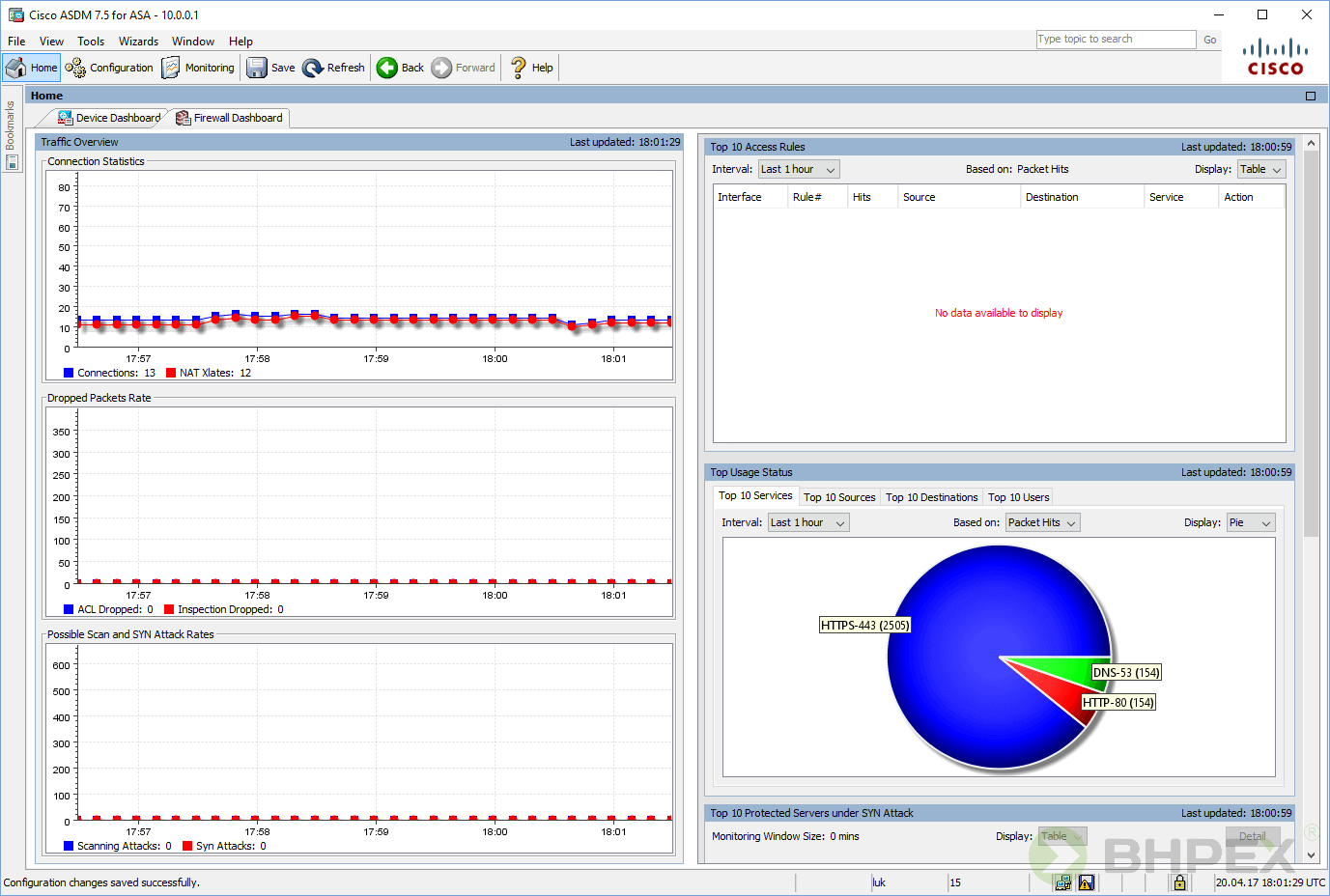This screenshot has height=896, width=1330.
Task: Click blue ACL Dropped legend swatch
Action: (69, 609)
